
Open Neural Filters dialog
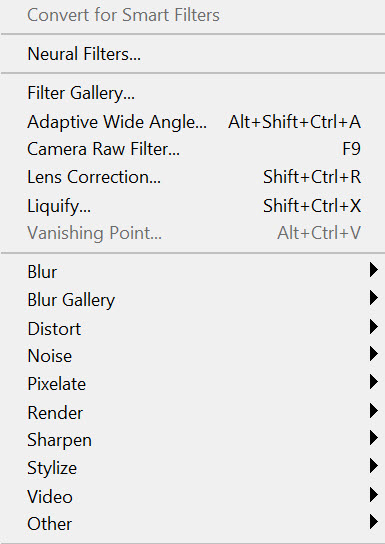[192, 54]
